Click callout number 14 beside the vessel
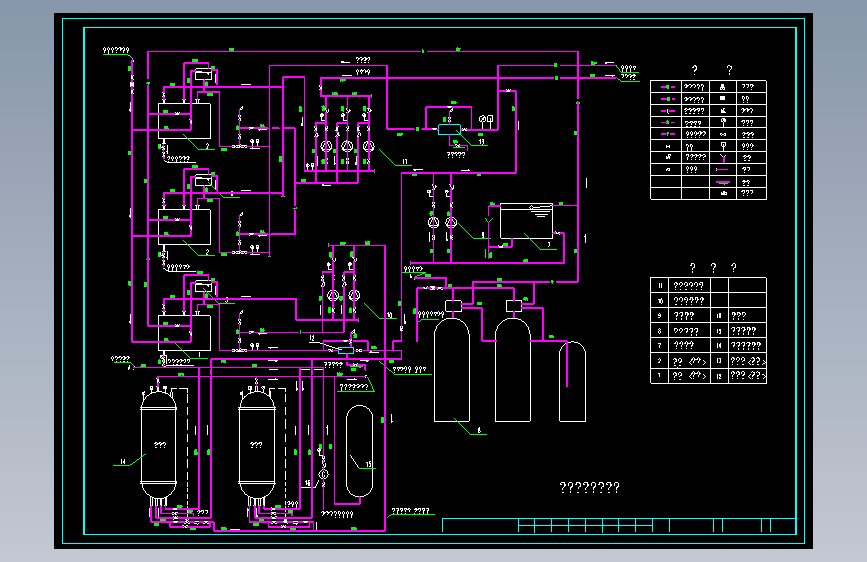Viewport: 867px width, 562px height. point(123,461)
